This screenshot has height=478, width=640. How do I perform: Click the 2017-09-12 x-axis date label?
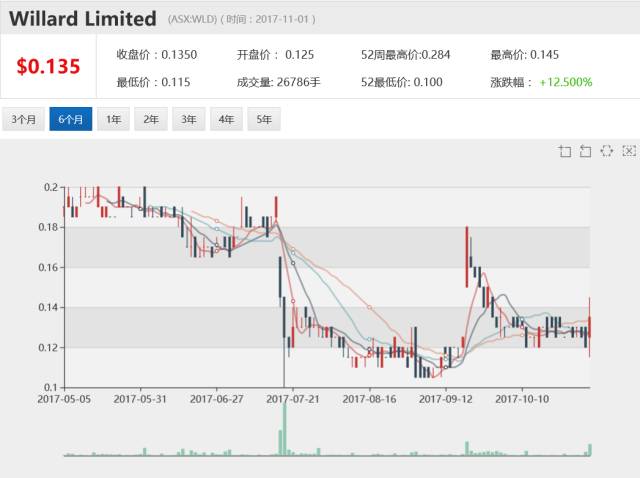pos(446,399)
